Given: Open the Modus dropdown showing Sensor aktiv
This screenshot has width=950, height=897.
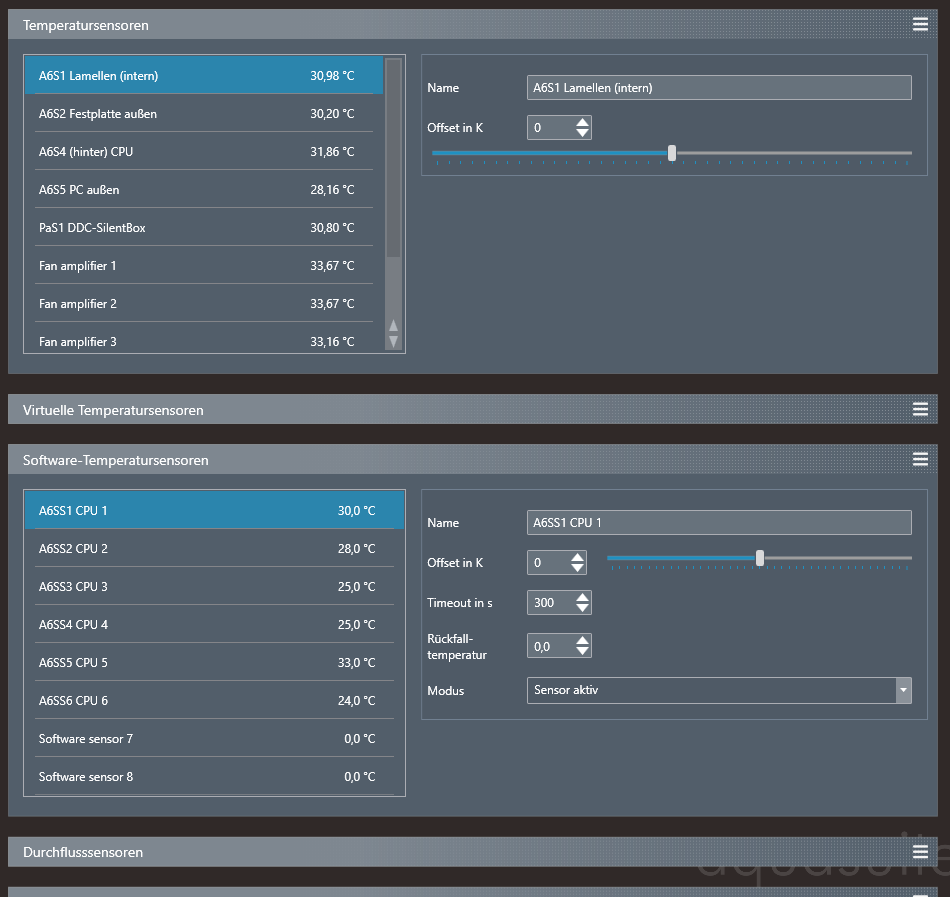Looking at the screenshot, I should click(904, 690).
